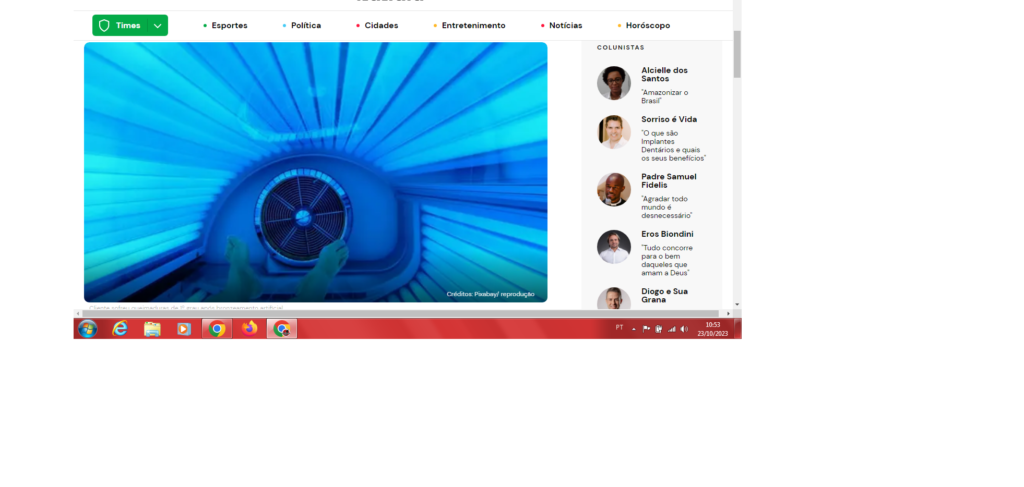Open the Entretenimento section
This screenshot has width=1024, height=487.
pos(473,25)
